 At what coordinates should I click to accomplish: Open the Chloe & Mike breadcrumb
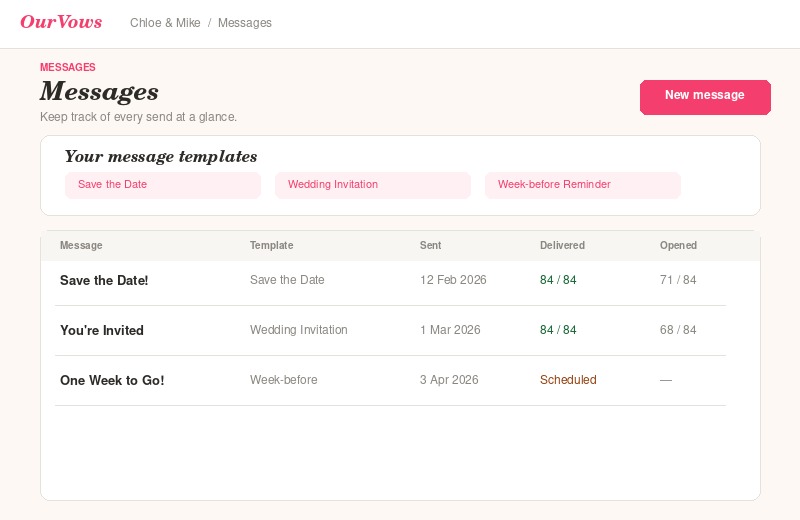click(165, 23)
